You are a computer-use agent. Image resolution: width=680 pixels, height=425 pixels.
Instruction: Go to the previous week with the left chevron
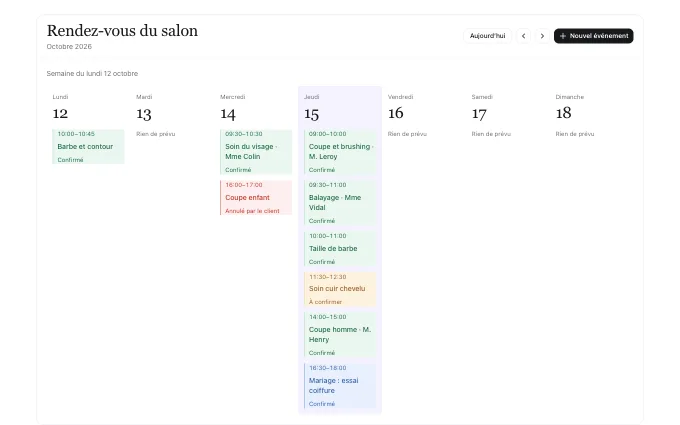[x=523, y=36]
